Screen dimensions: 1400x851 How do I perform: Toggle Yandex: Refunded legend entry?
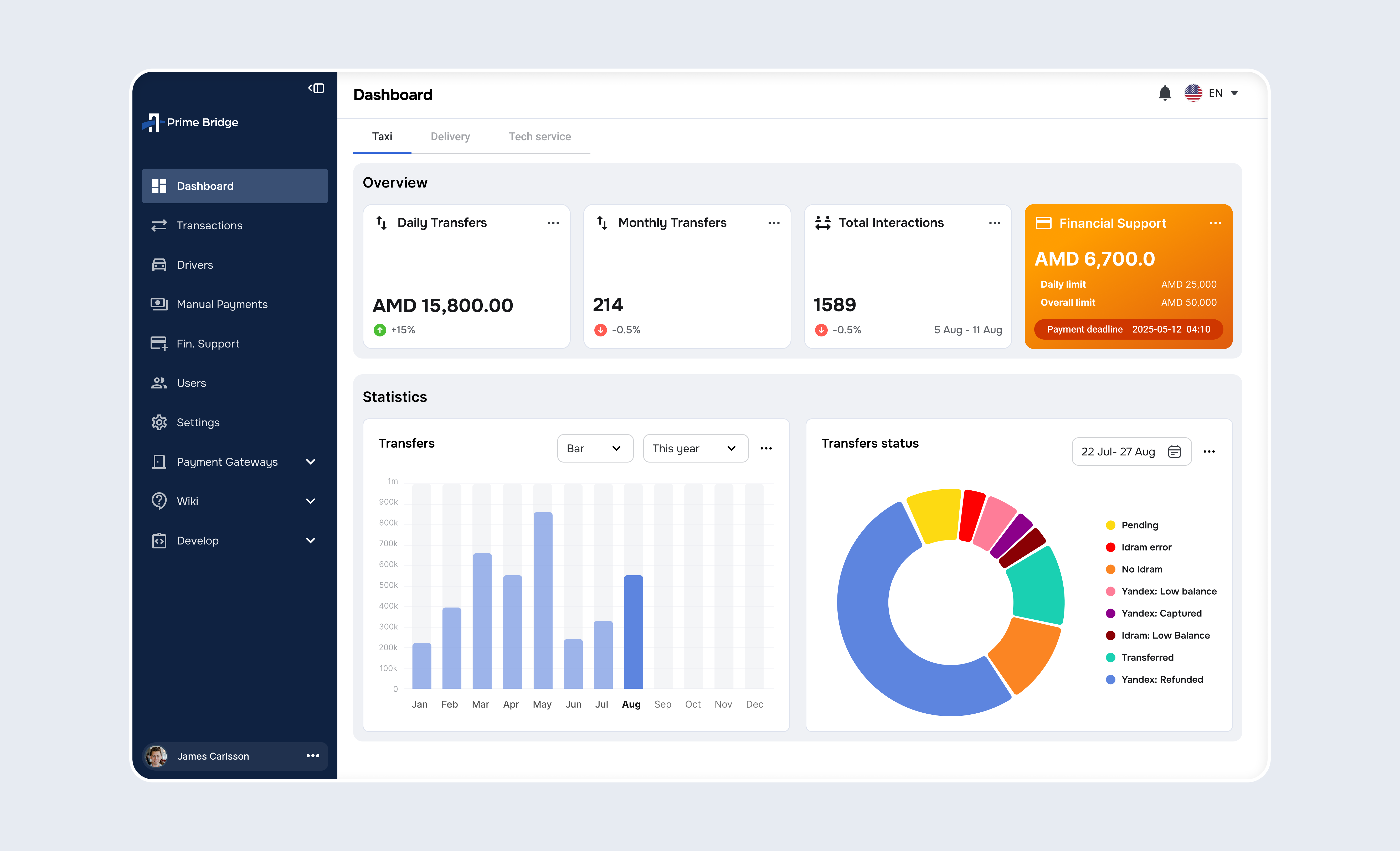tap(1155, 679)
